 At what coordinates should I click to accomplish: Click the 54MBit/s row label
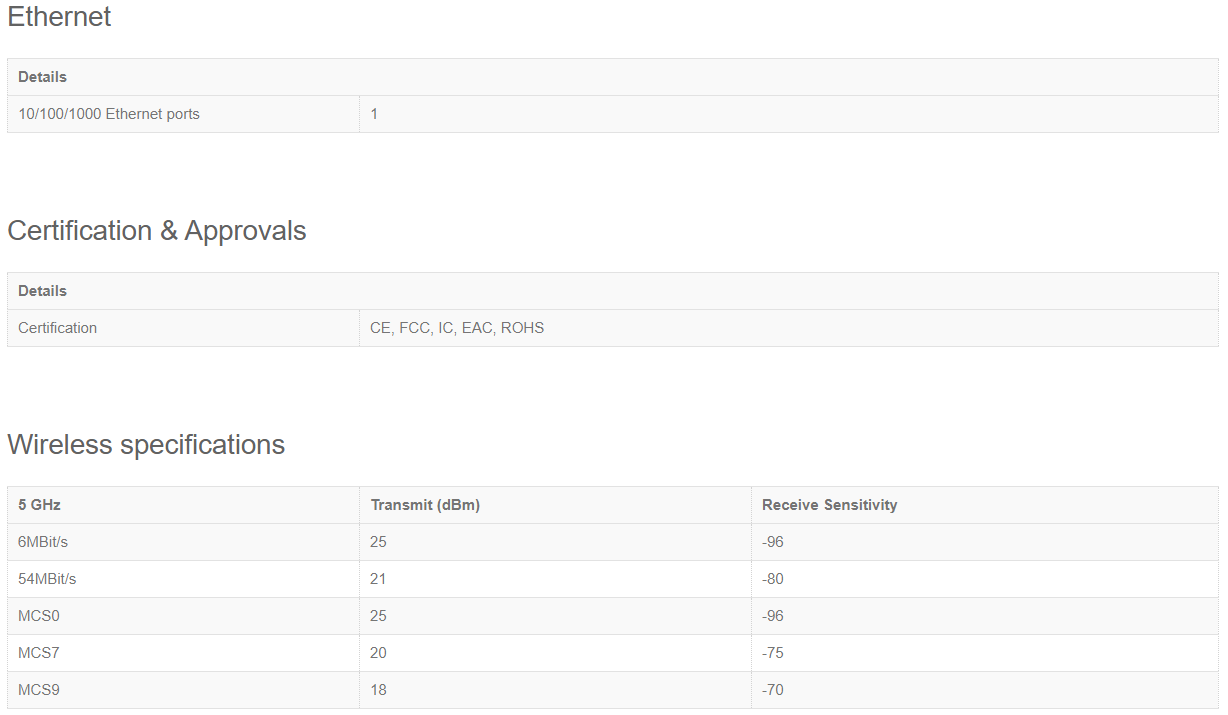coord(48,579)
